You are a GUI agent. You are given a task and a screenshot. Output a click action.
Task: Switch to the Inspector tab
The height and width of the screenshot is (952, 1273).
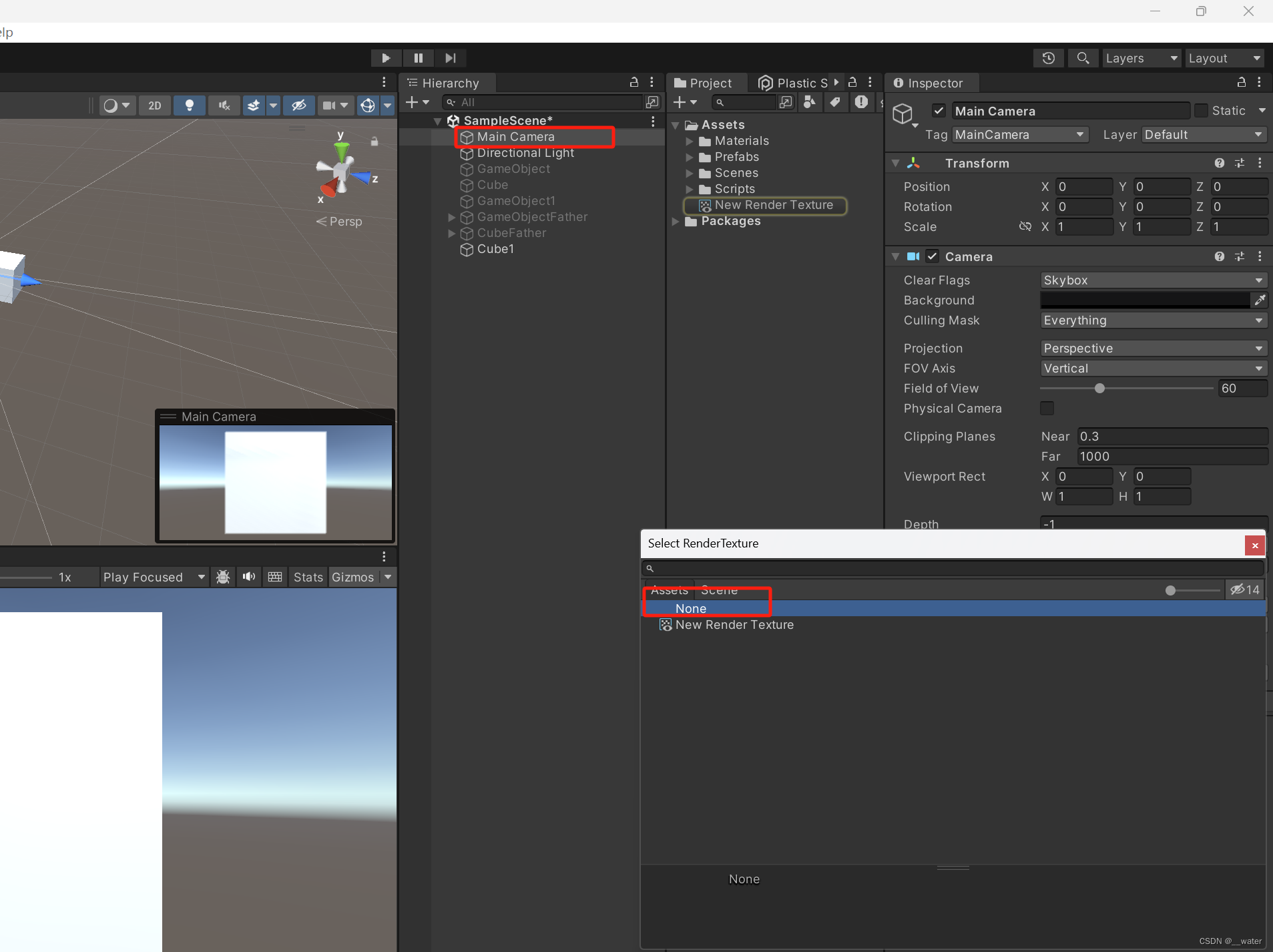coord(930,83)
